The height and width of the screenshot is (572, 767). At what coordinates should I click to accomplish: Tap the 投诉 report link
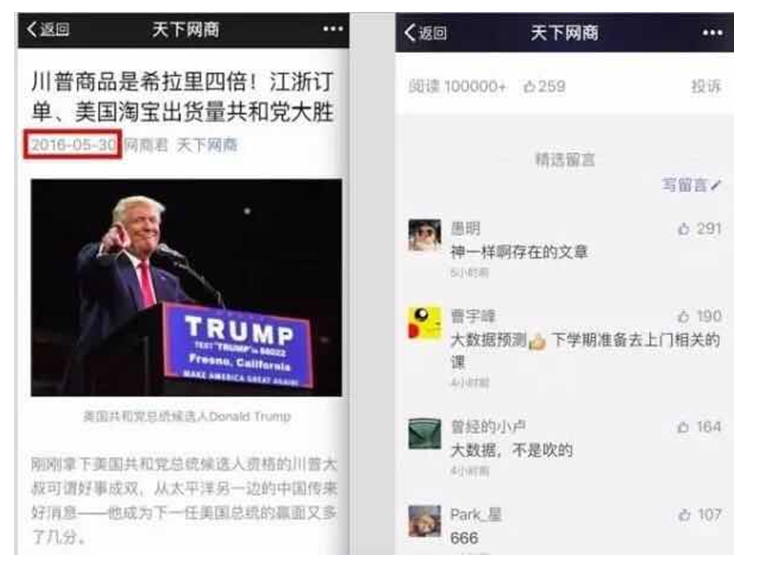[x=706, y=87]
